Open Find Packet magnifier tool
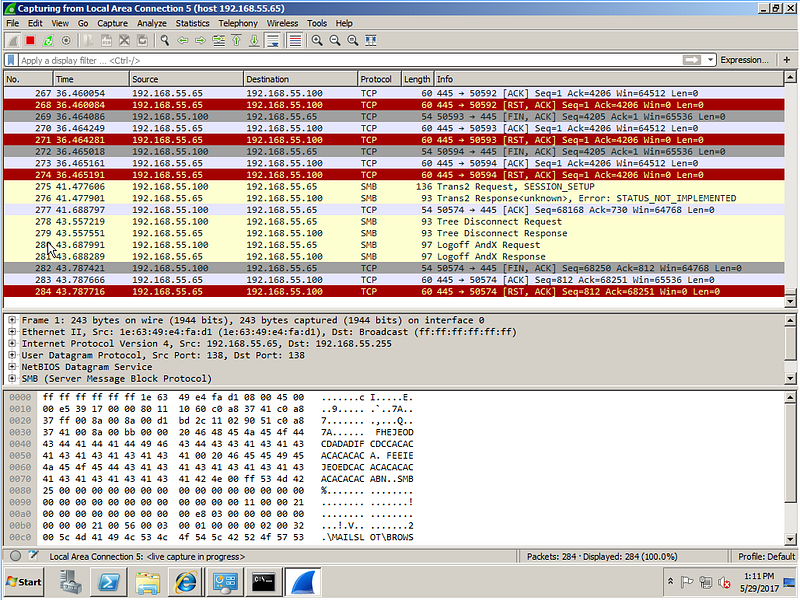 [x=164, y=41]
